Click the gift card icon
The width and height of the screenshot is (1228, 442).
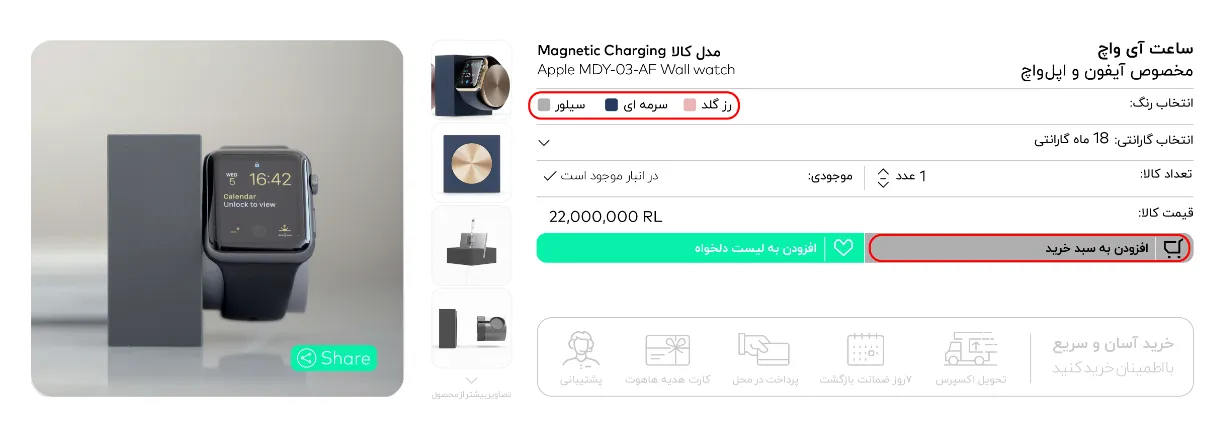point(667,350)
